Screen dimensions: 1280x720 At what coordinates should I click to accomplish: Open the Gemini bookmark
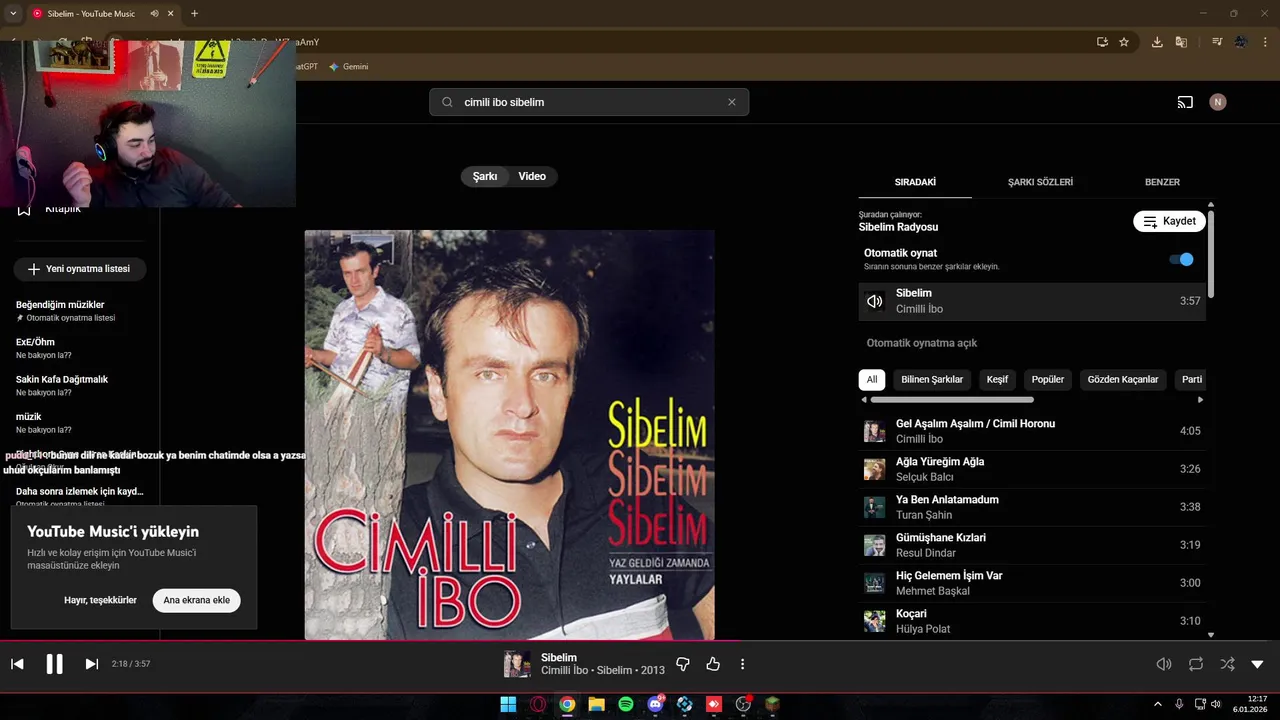tap(349, 67)
